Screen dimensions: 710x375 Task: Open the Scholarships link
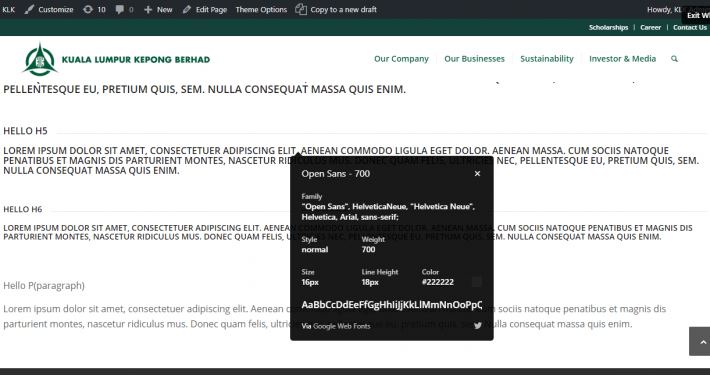[608, 28]
